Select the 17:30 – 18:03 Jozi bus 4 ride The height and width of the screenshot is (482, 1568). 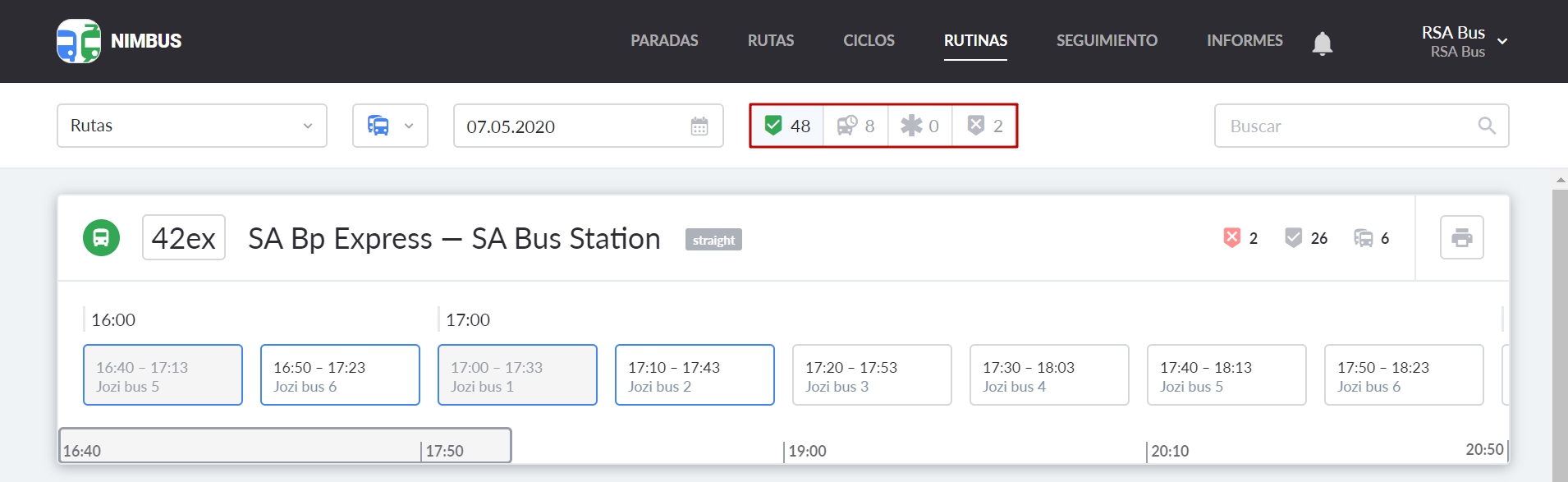click(x=1049, y=375)
